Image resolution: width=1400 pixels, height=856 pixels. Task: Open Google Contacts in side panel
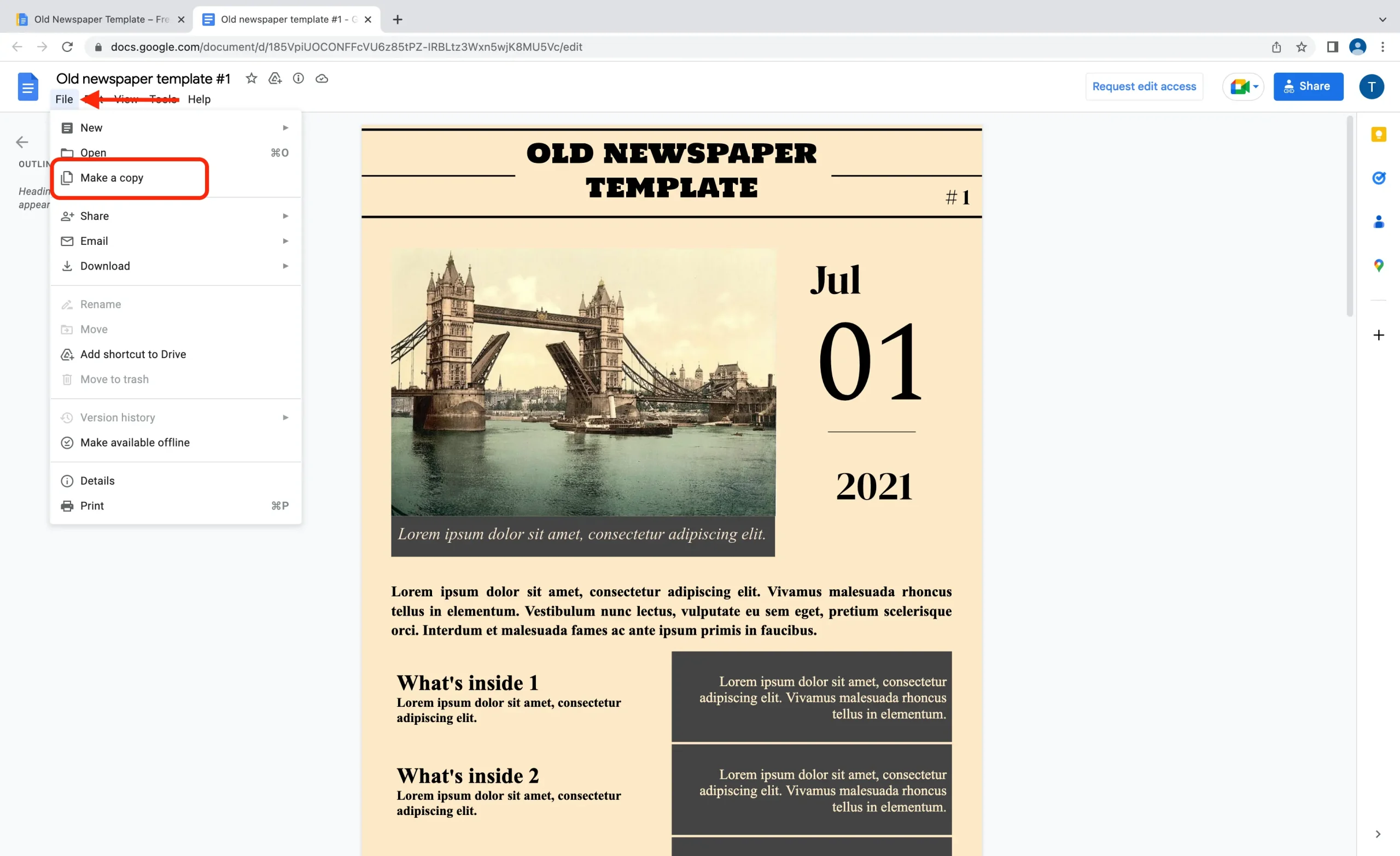pyautogui.click(x=1379, y=221)
